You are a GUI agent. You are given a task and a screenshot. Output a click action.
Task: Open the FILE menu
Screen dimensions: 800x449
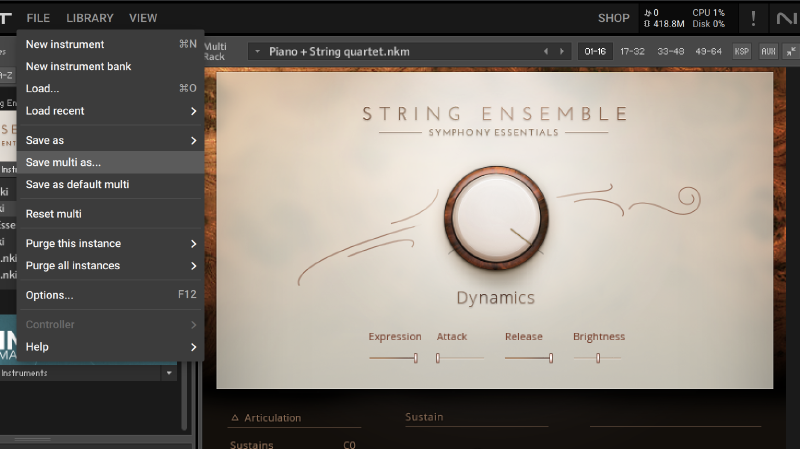point(38,18)
